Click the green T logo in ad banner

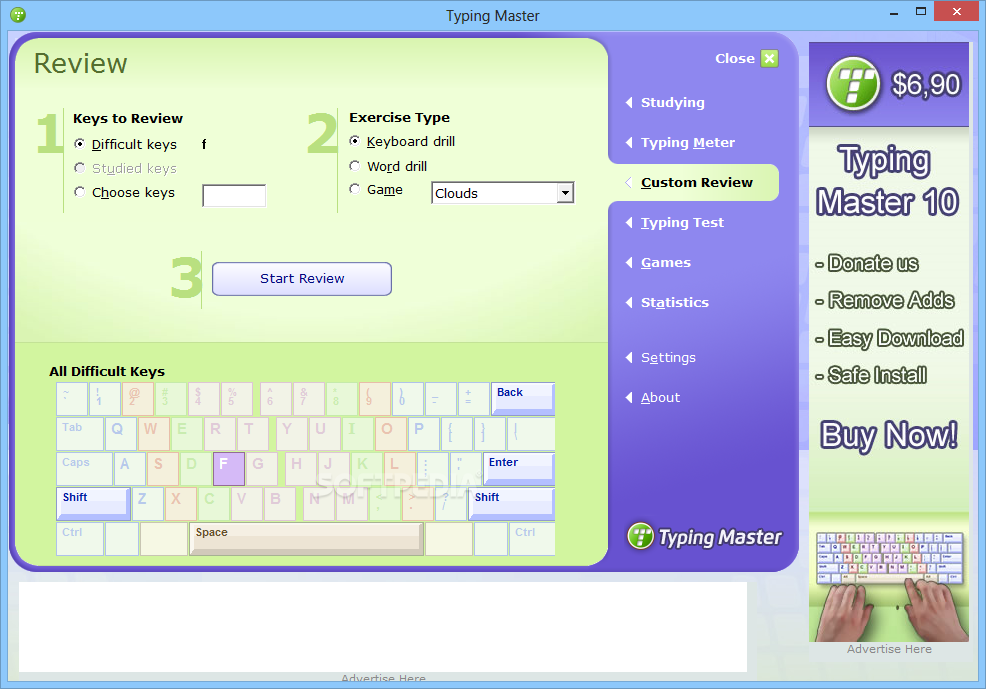(853, 84)
